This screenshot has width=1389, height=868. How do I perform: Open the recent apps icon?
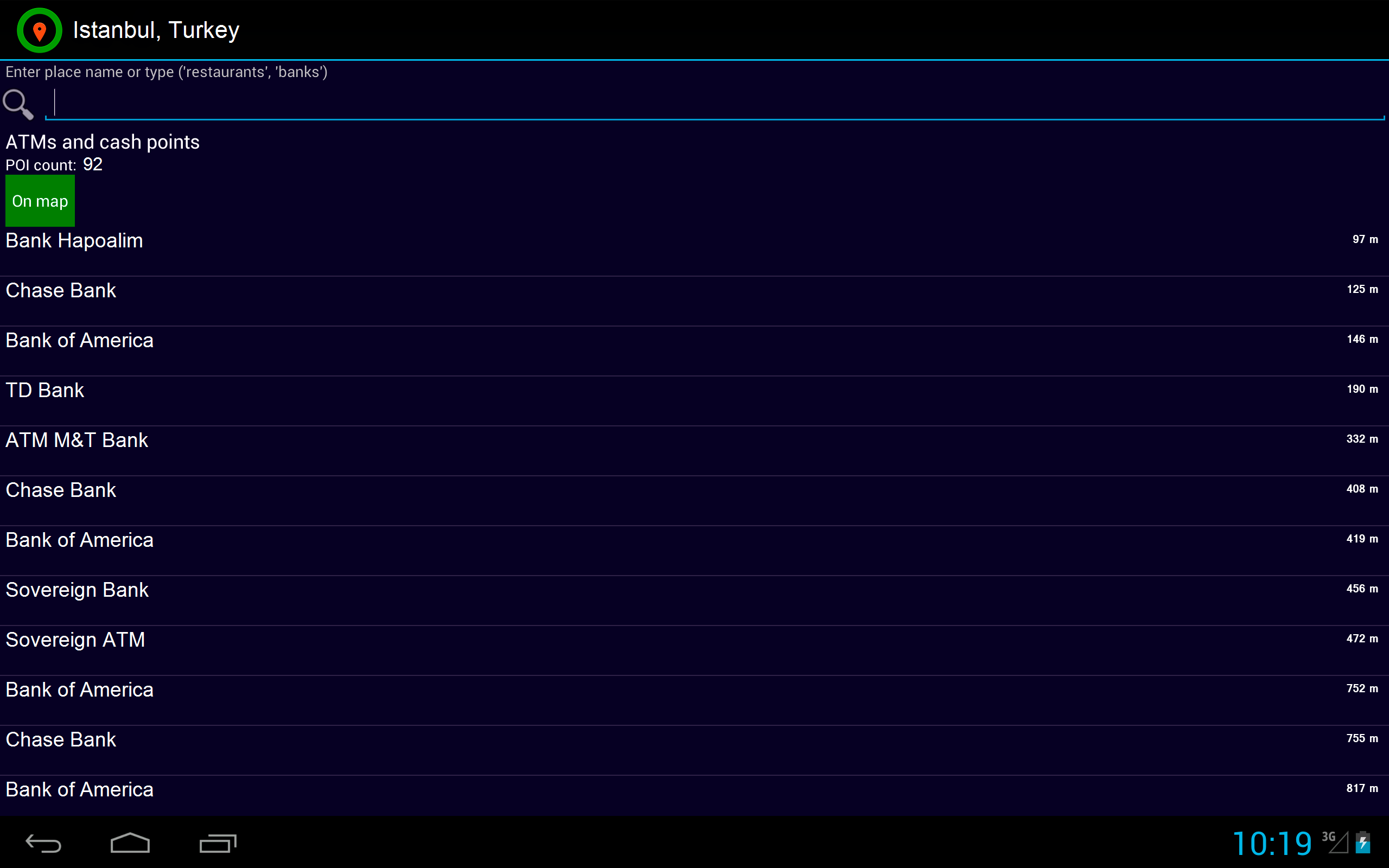[x=218, y=843]
